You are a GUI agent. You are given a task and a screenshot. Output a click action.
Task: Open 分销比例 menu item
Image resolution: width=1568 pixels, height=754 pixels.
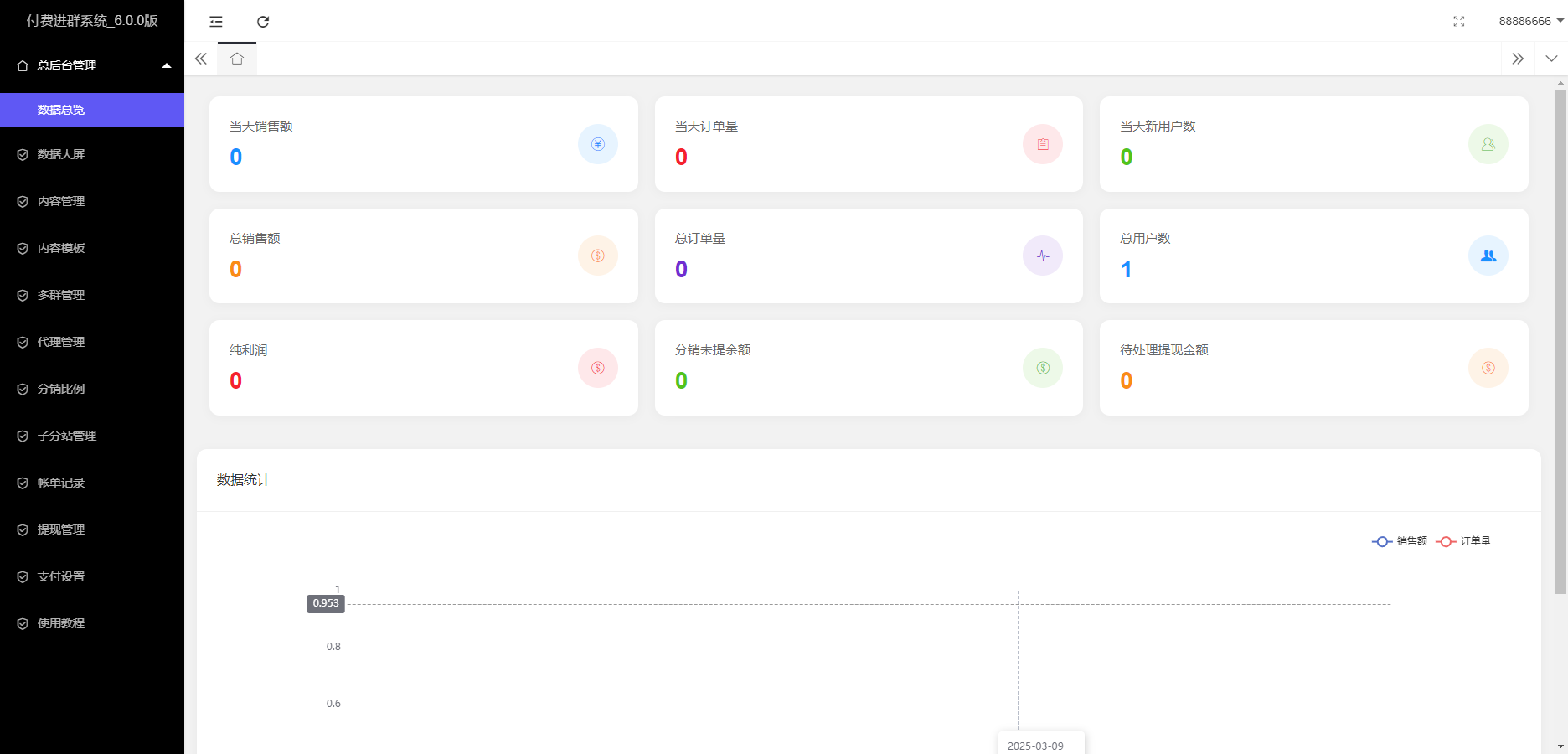(x=92, y=389)
